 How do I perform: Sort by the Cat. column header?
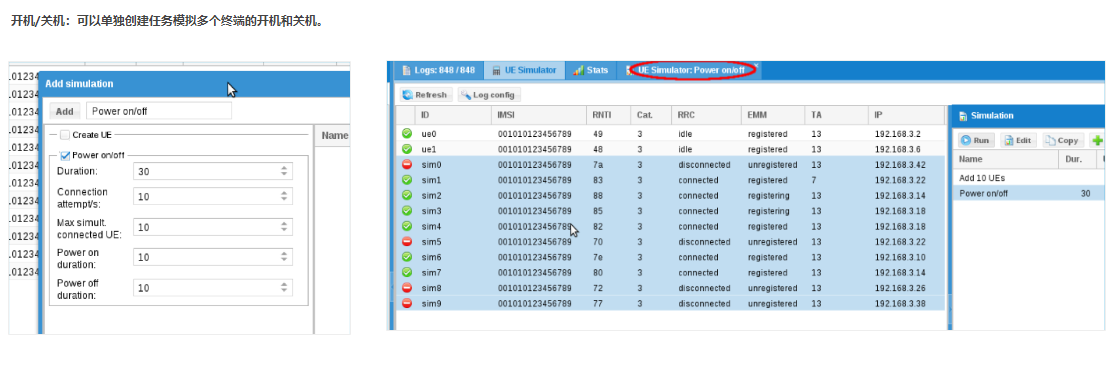pyautogui.click(x=651, y=115)
